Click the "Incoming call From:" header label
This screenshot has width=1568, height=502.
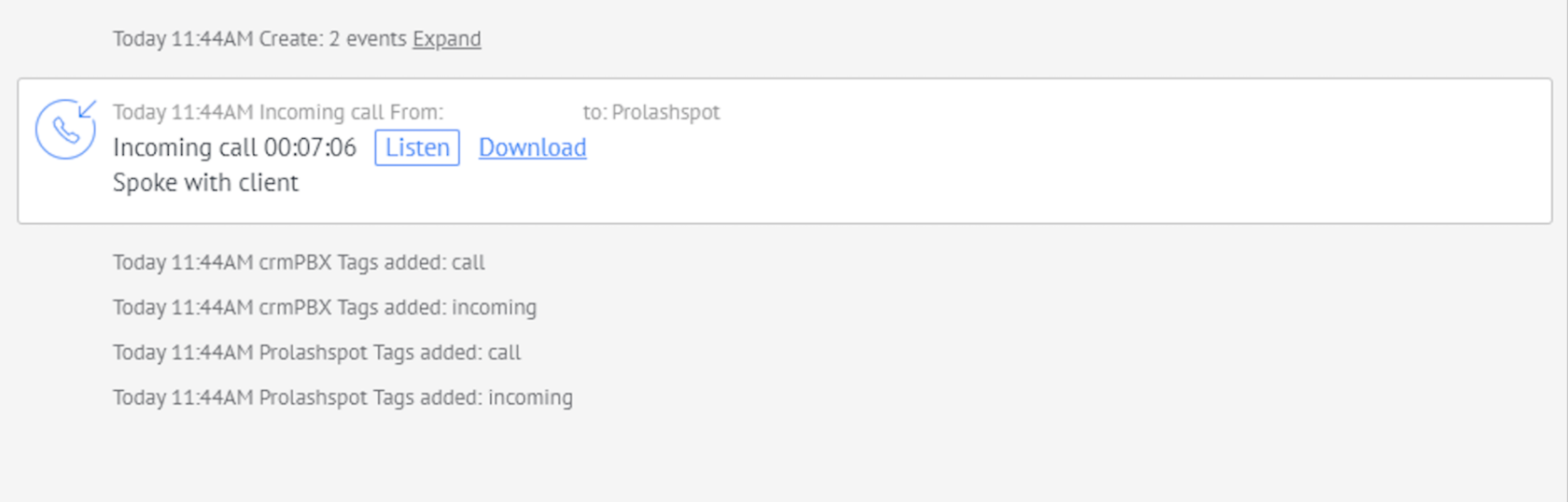click(351, 113)
